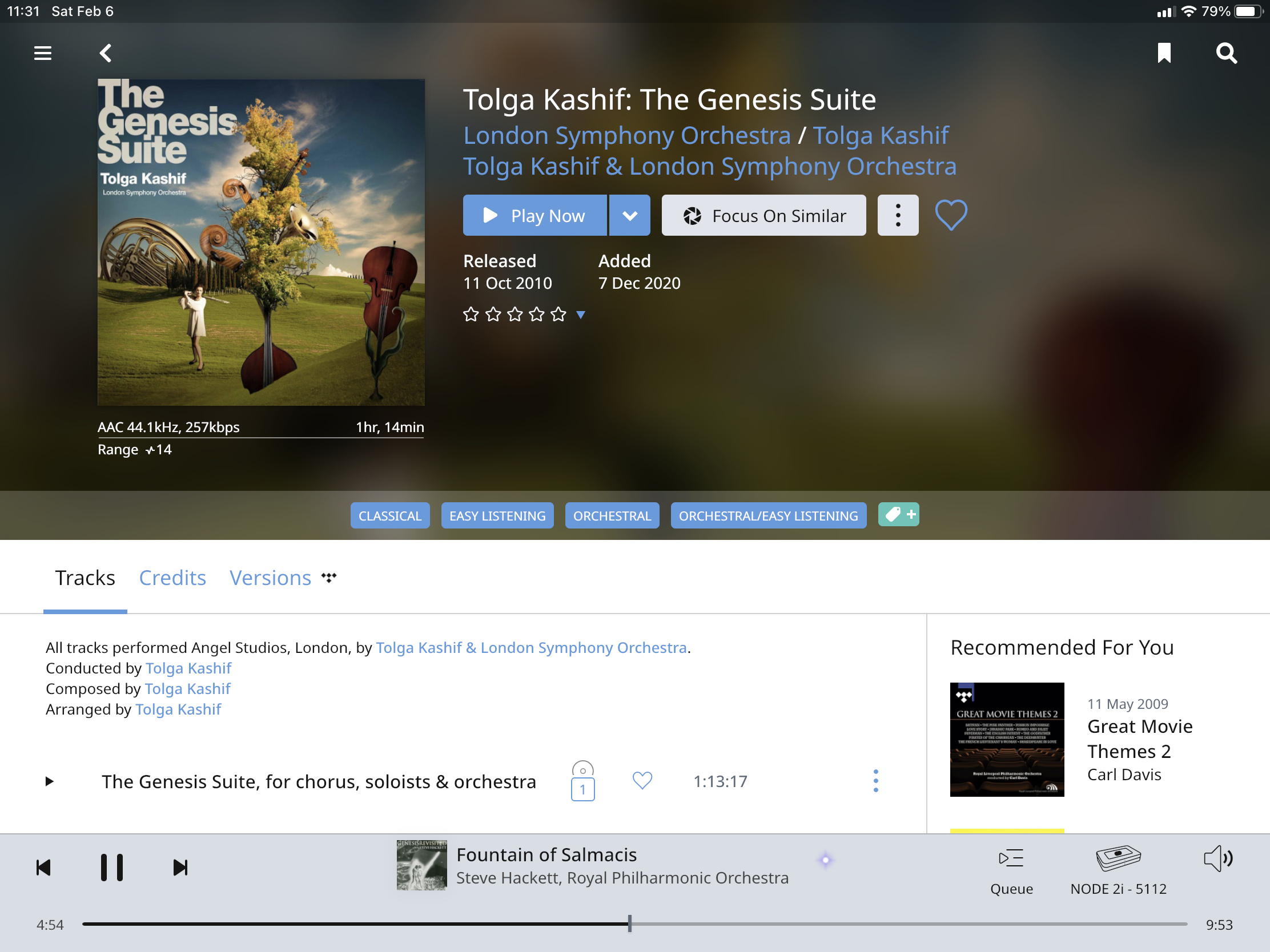
Task: Switch to the Versions tab
Action: 271,578
